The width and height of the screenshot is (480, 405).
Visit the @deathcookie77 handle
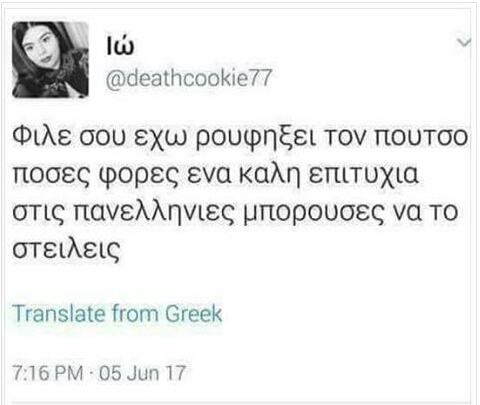coord(189,79)
